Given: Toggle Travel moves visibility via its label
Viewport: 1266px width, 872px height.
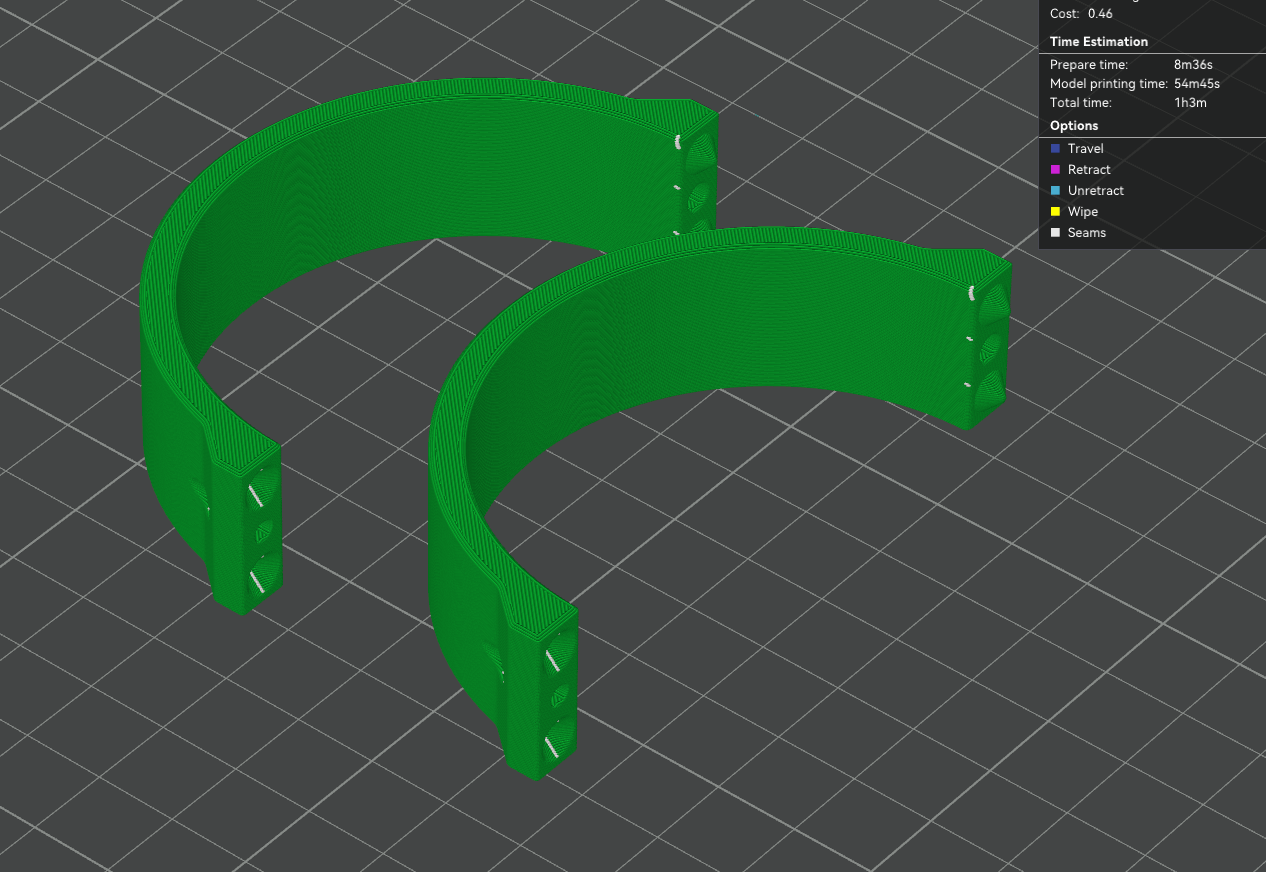Looking at the screenshot, I should [x=1085, y=148].
